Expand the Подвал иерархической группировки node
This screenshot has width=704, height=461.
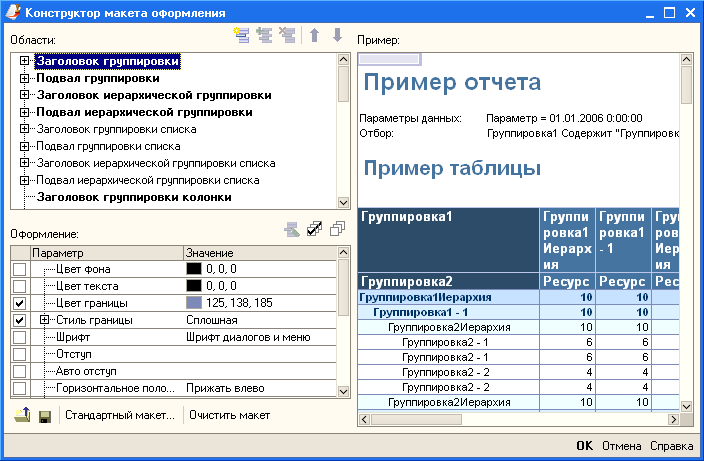click(x=25, y=112)
